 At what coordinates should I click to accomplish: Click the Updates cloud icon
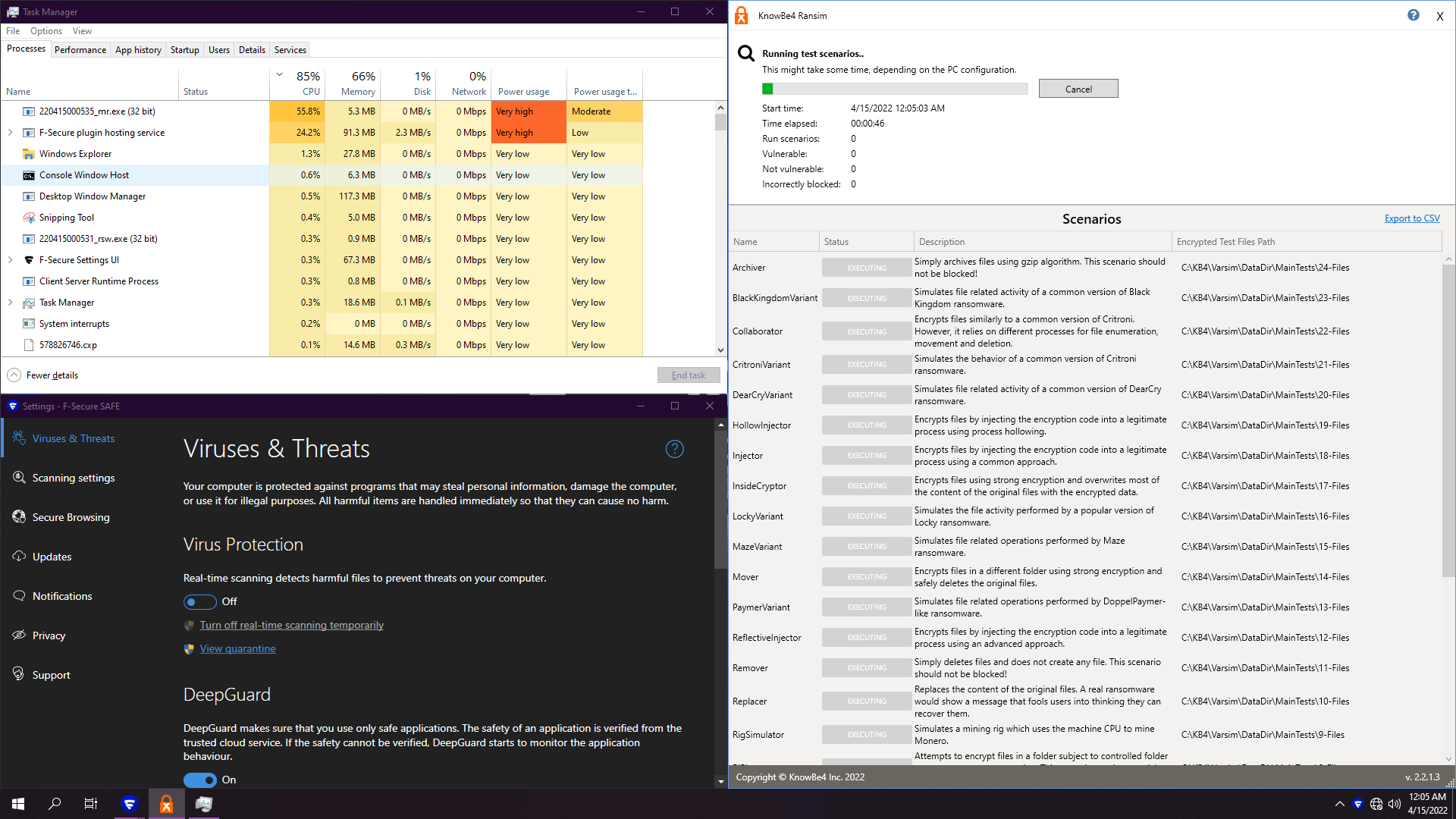tap(19, 556)
